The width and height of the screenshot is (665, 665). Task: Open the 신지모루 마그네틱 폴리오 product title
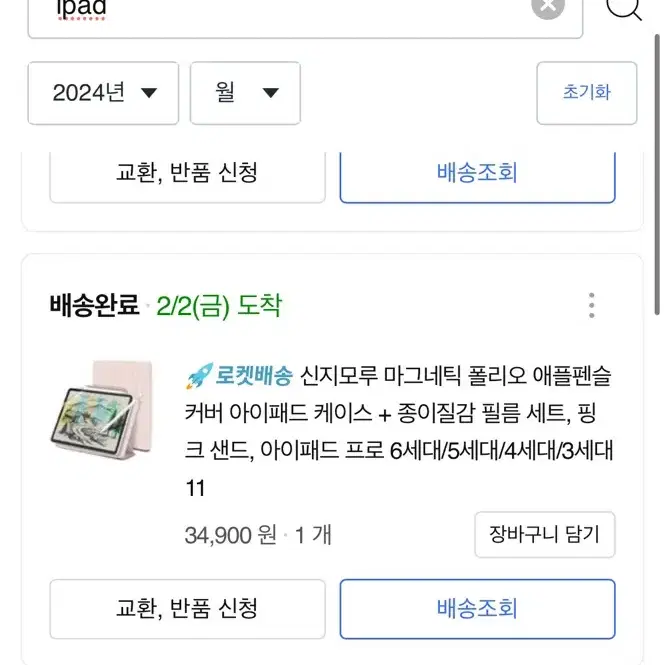(x=399, y=431)
